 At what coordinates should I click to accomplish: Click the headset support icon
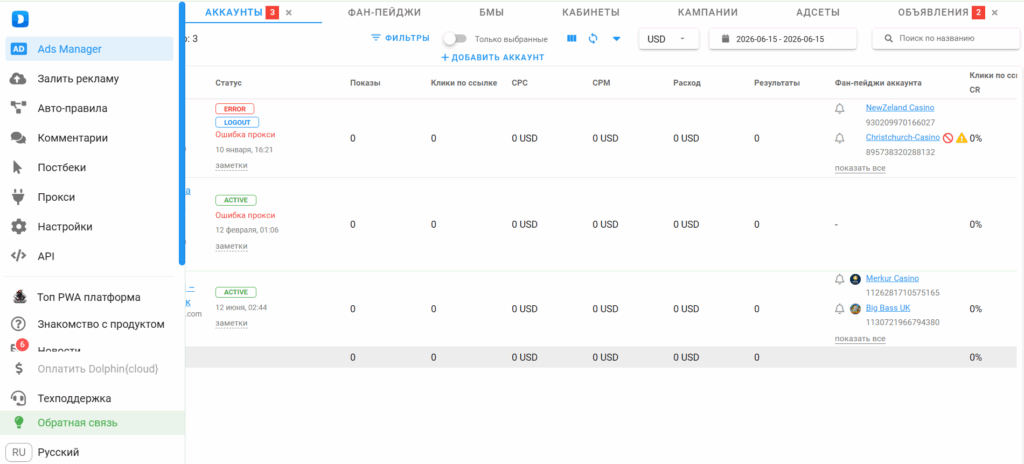[x=18, y=398]
